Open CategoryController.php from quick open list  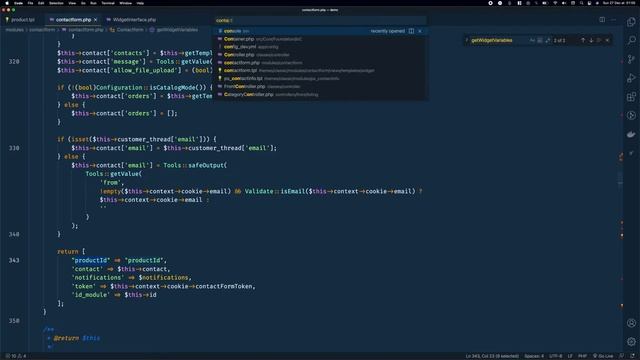click(320, 94)
